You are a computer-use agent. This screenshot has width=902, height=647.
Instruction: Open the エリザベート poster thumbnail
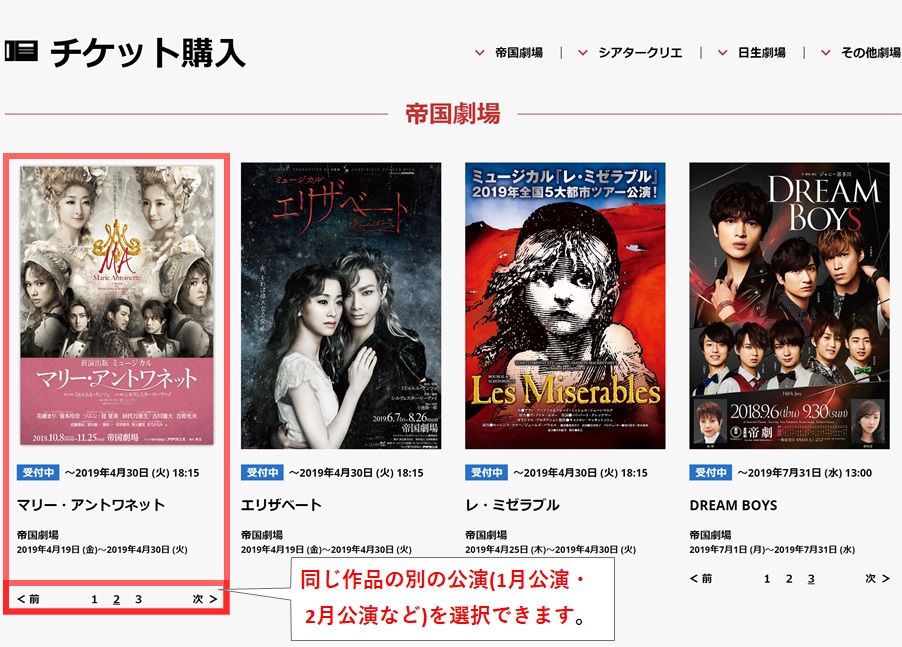(341, 305)
